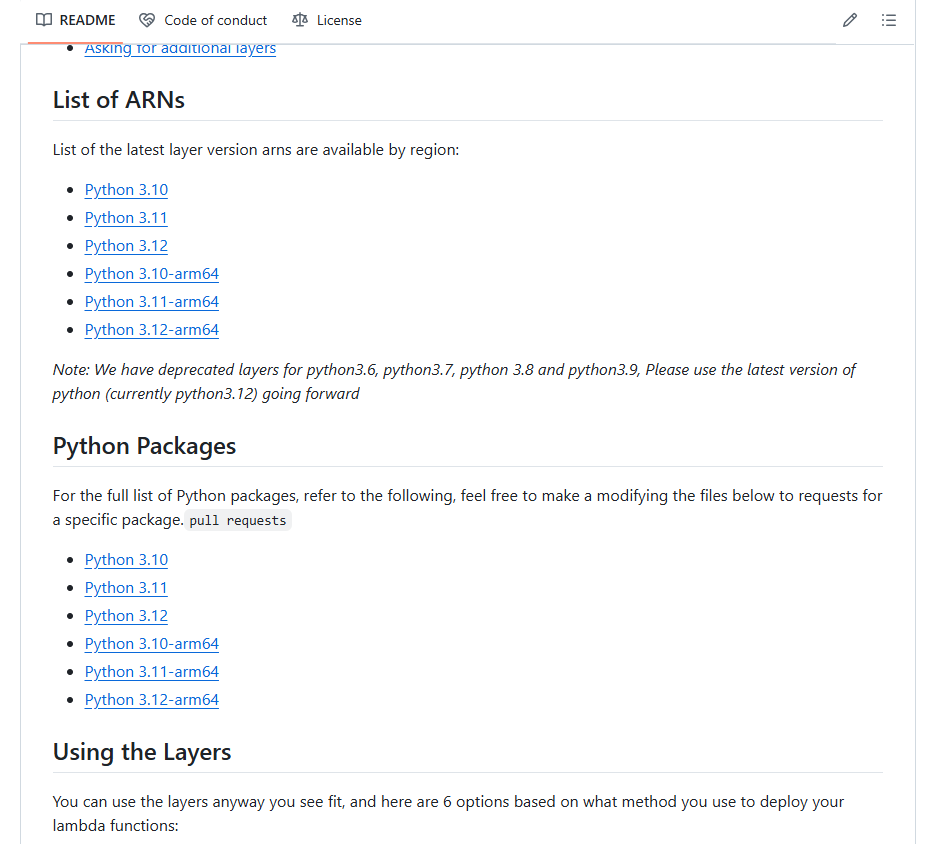The width and height of the screenshot is (927, 844).
Task: Open the Asking for additional layers link
Action: [x=180, y=48]
